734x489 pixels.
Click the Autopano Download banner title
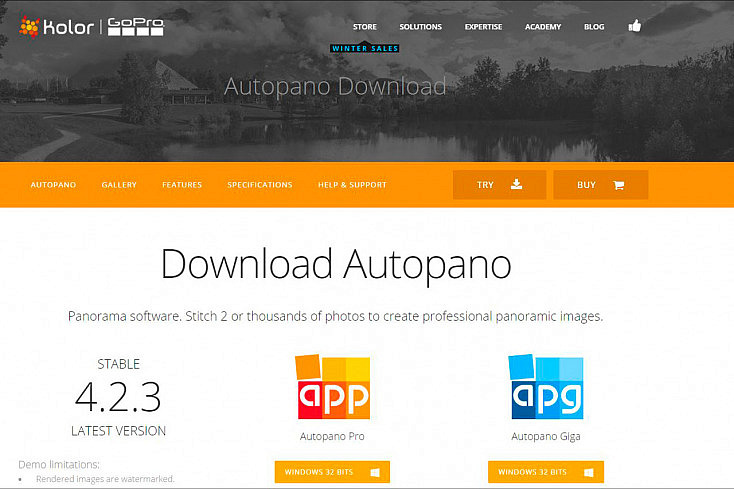tap(335, 87)
